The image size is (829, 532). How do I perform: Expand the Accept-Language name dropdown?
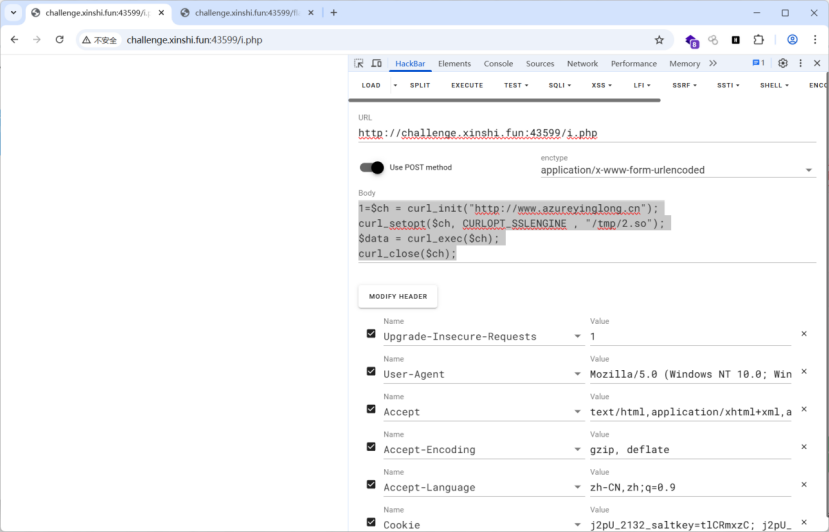[x=577, y=488]
